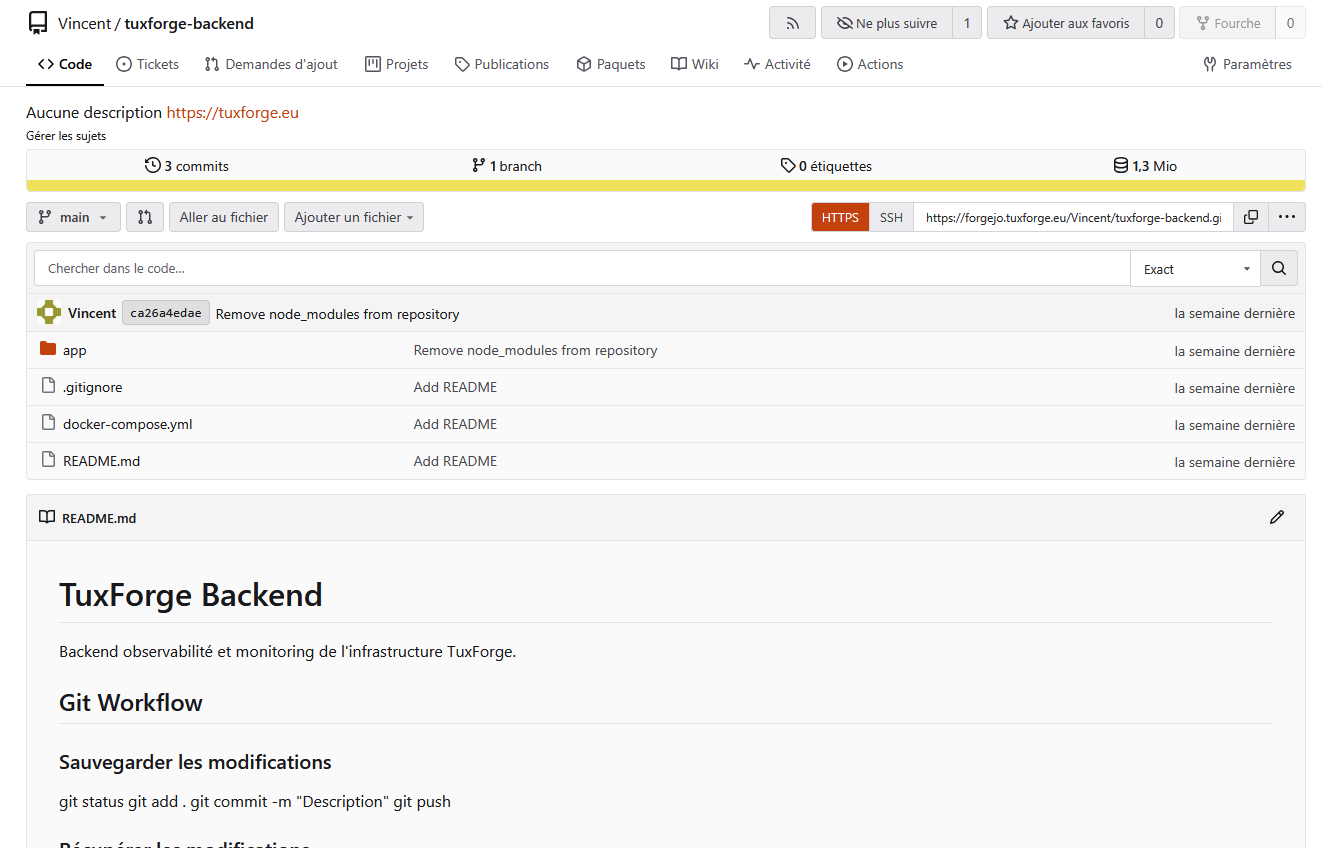The width and height of the screenshot is (1322, 848).
Task: Open the https://tuxforge.eu link
Action: tap(232, 112)
